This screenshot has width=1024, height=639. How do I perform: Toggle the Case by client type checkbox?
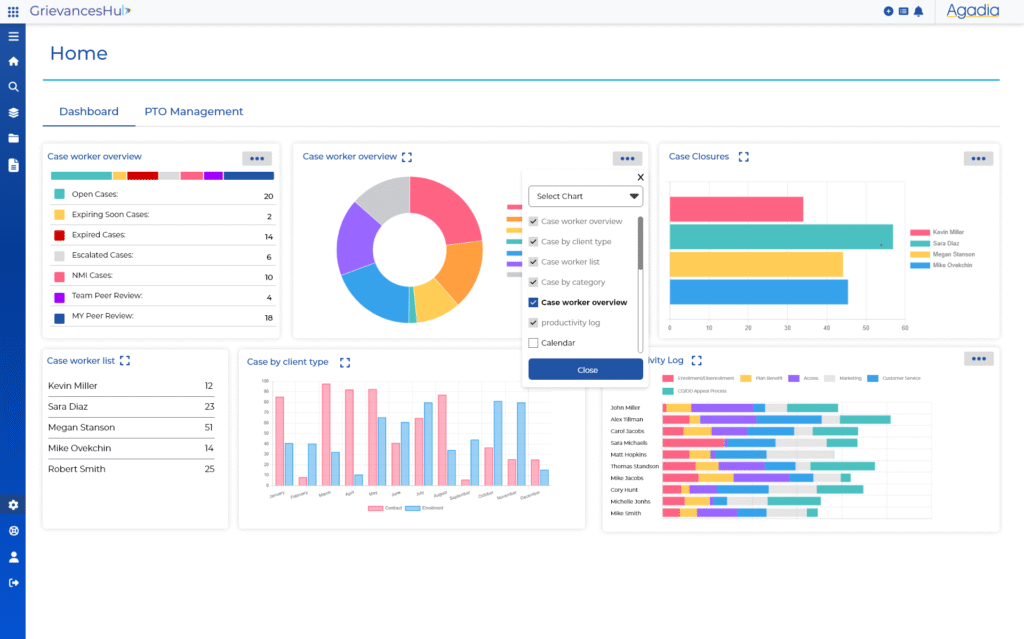pyautogui.click(x=533, y=242)
